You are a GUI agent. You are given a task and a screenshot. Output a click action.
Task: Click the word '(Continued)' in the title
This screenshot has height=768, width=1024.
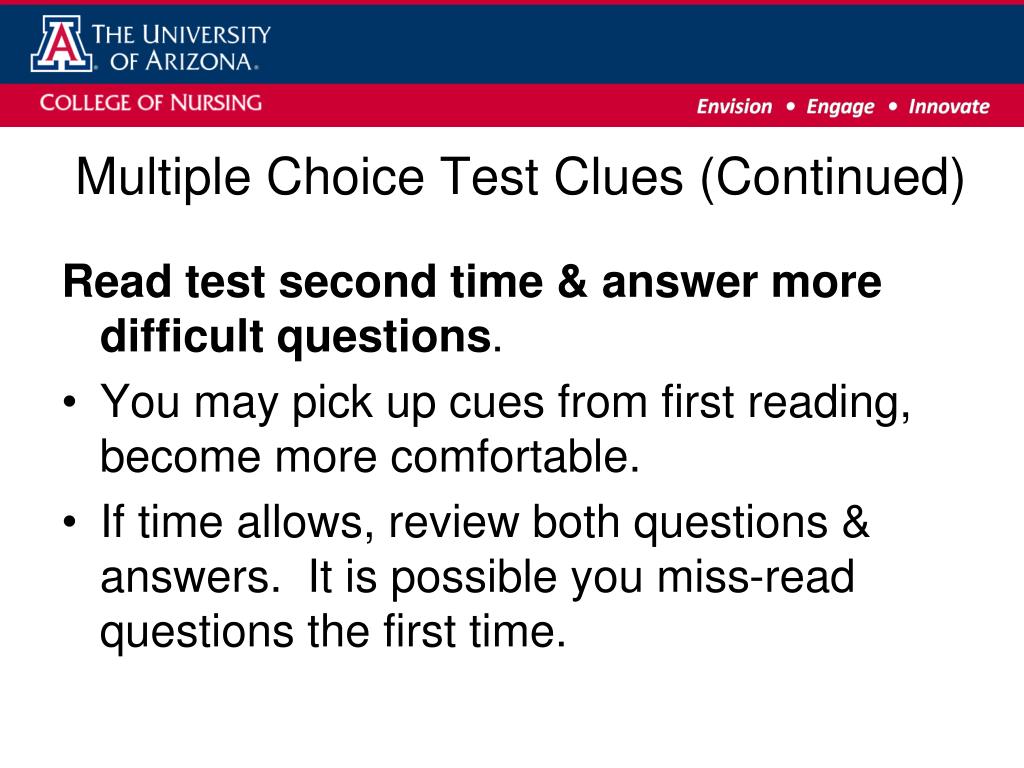click(832, 178)
